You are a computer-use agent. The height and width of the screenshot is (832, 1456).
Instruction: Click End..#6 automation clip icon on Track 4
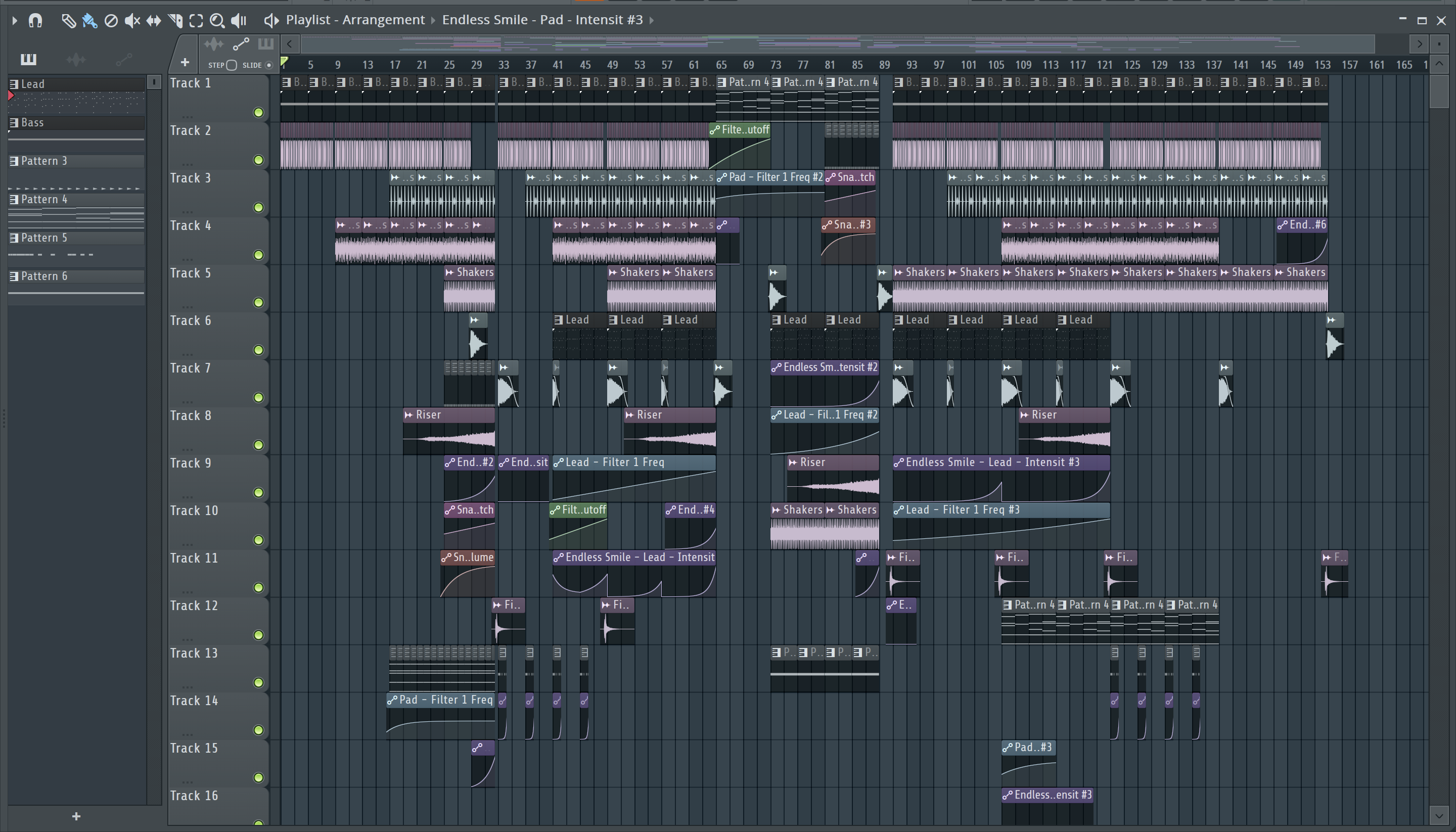tap(1282, 225)
